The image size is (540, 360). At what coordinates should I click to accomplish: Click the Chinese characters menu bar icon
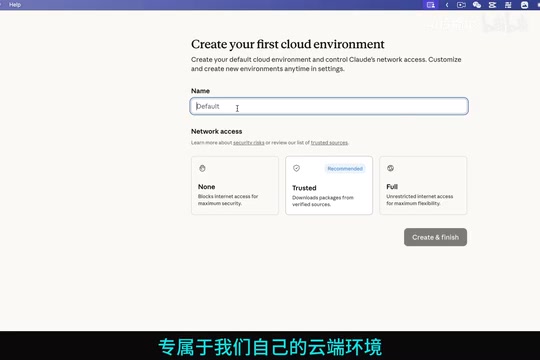click(508, 5)
